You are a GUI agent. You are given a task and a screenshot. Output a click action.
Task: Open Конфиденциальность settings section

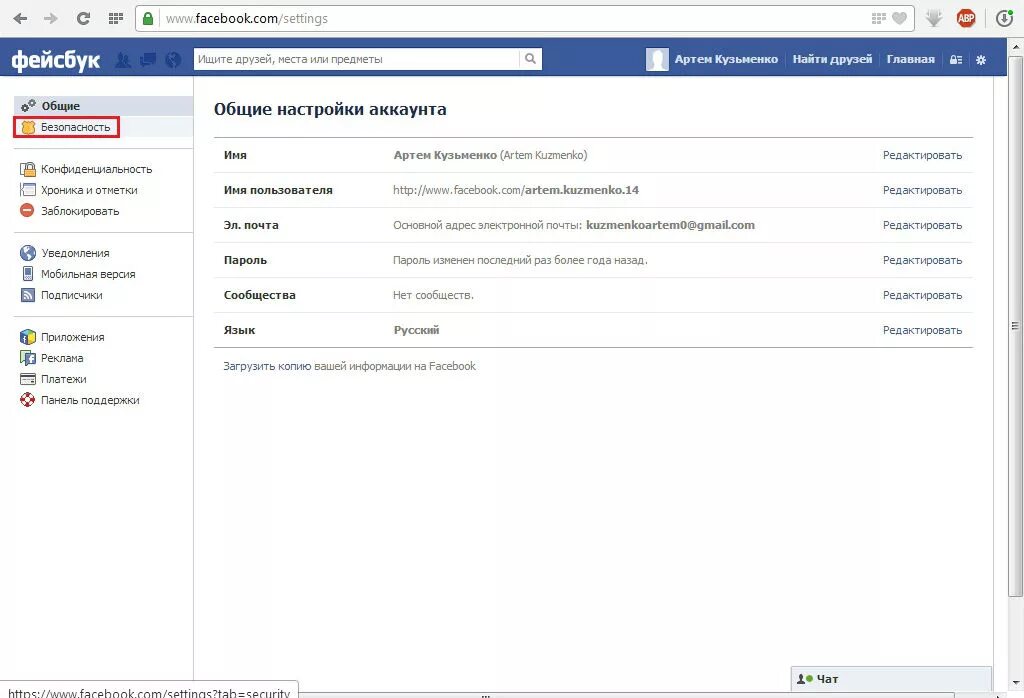97,169
